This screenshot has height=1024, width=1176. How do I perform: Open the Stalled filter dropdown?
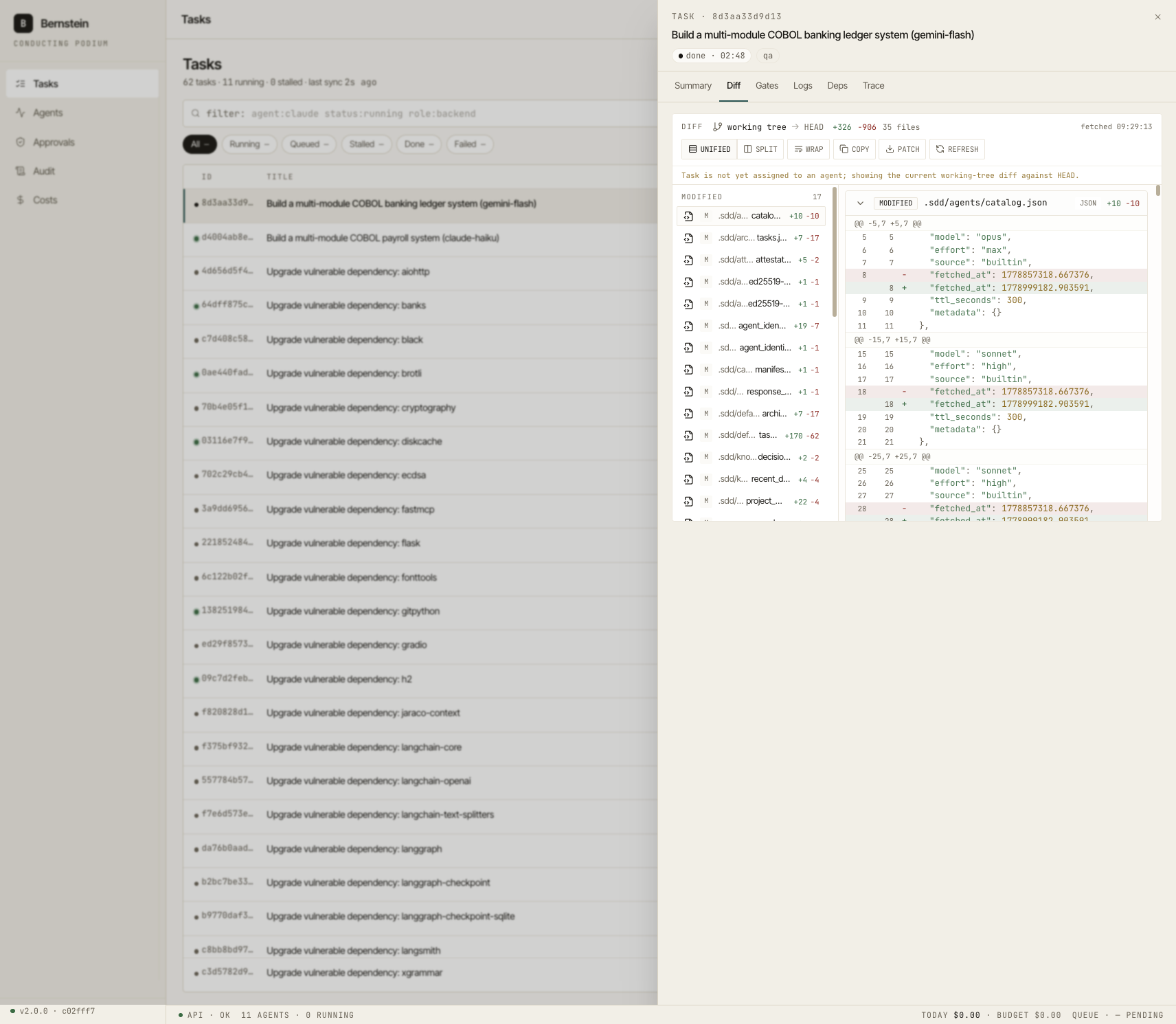tap(366, 144)
